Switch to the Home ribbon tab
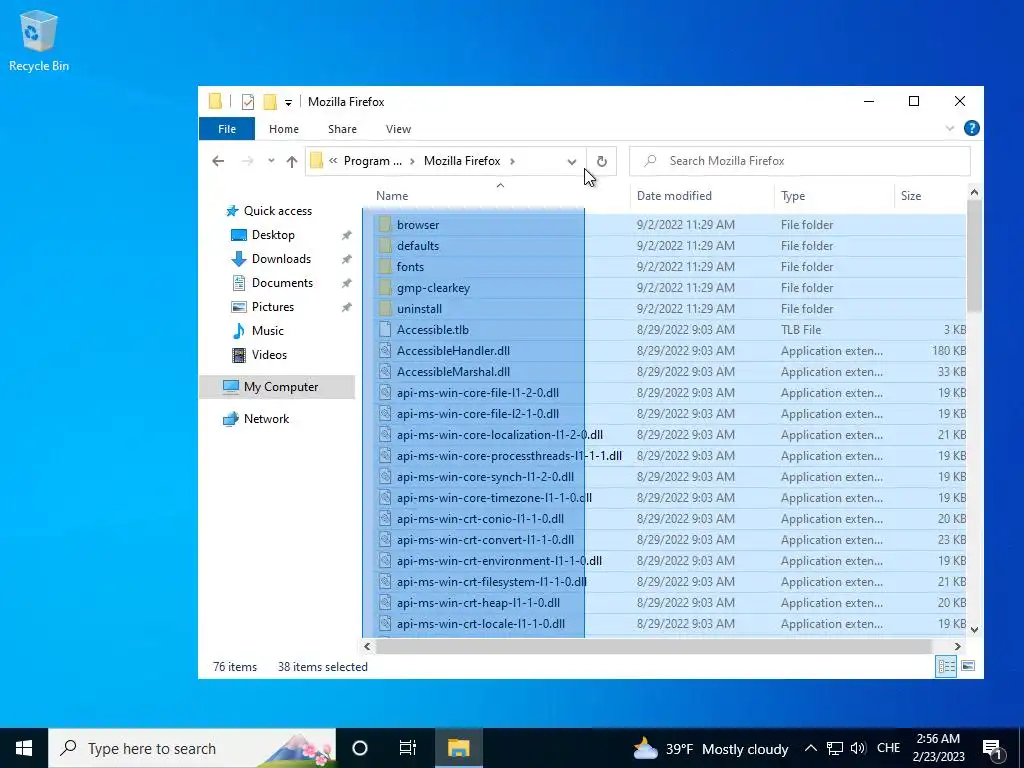This screenshot has height=768, width=1024. pyautogui.click(x=283, y=129)
